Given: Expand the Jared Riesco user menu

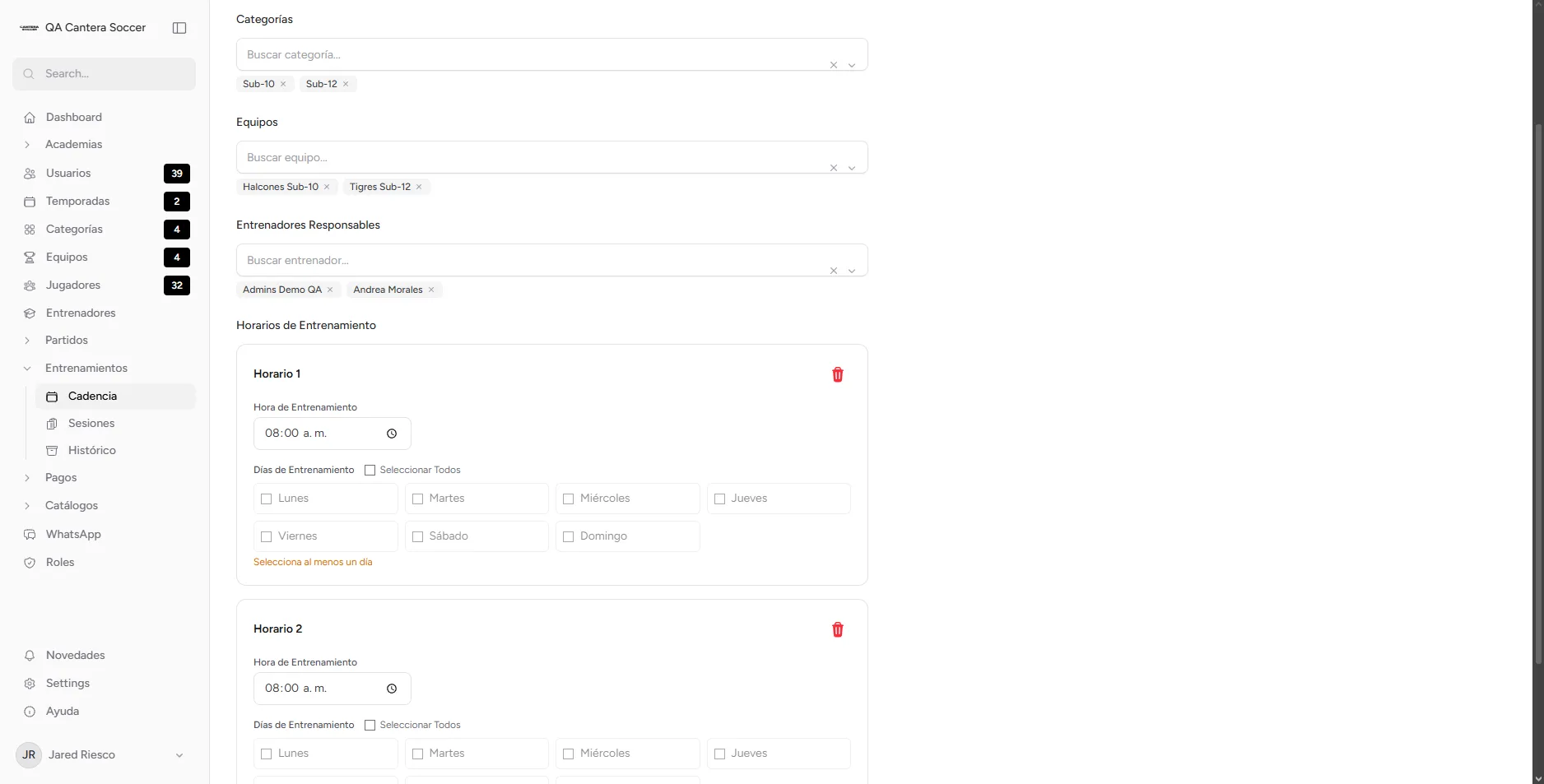Looking at the screenshot, I should [179, 755].
